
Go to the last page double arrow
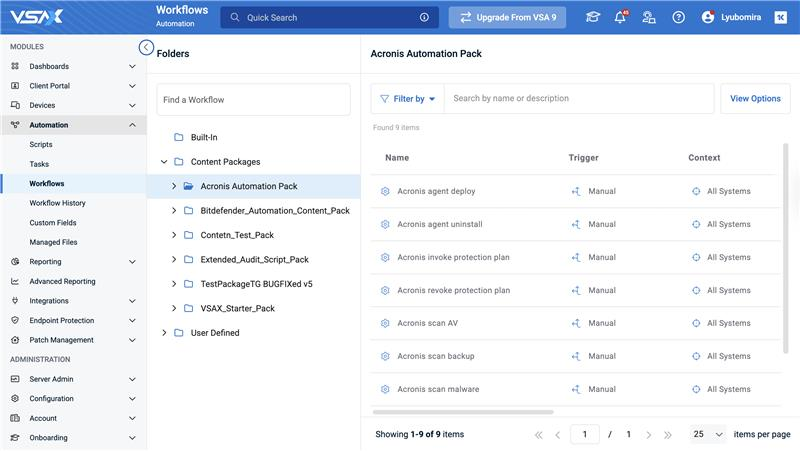click(668, 435)
